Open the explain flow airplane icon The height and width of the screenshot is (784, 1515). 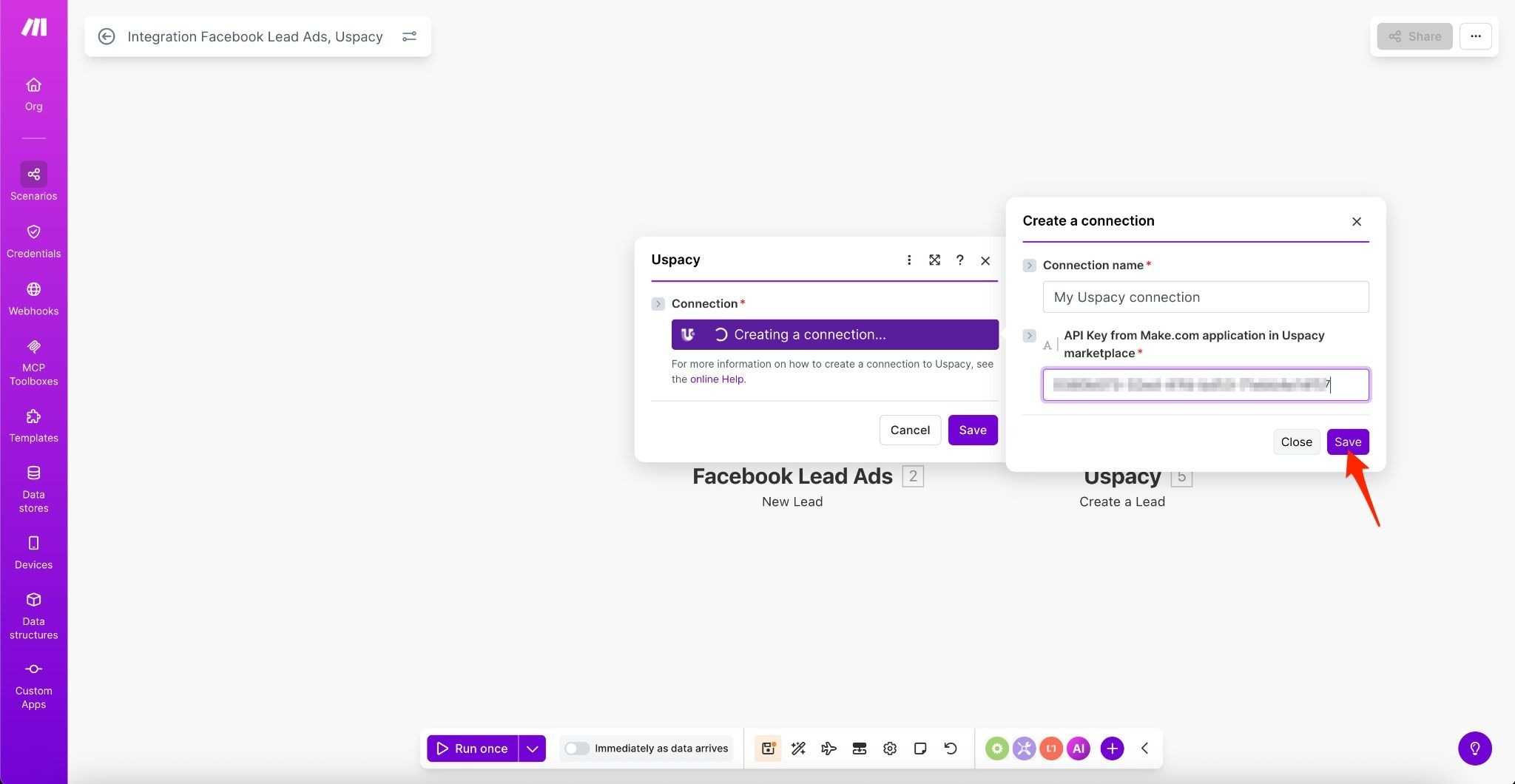(x=829, y=748)
